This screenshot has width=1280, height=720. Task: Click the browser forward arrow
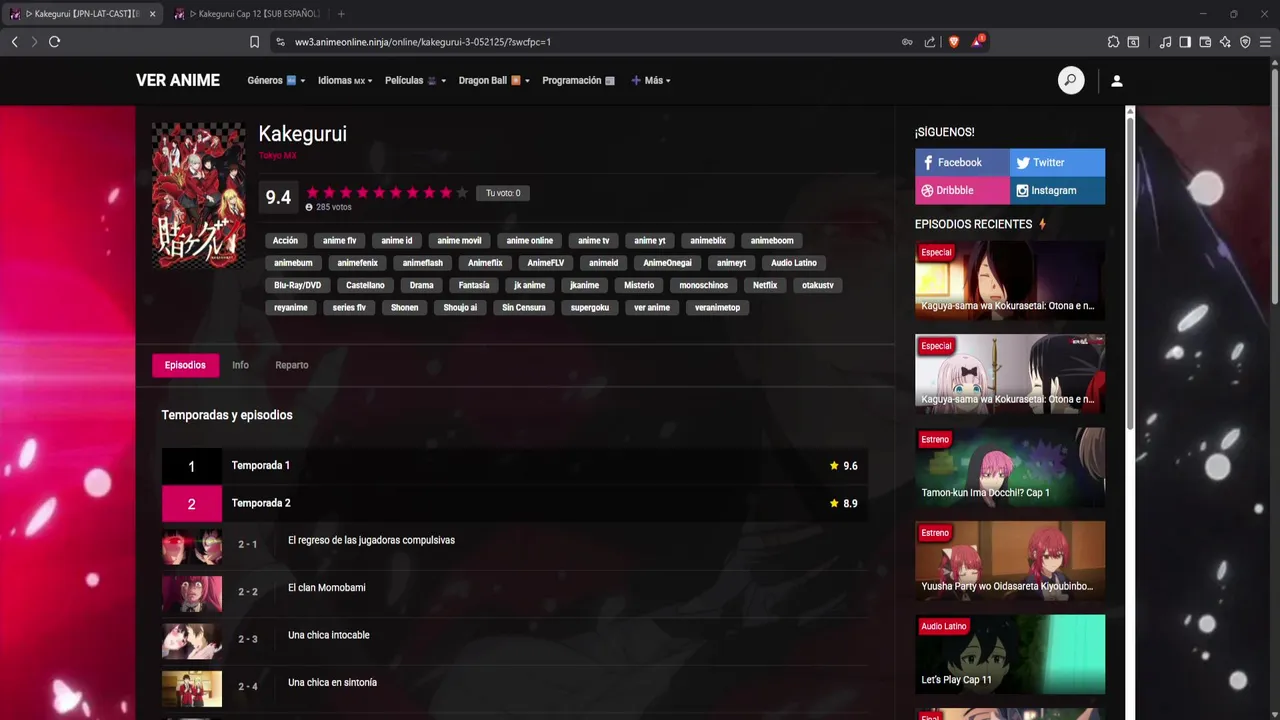pyautogui.click(x=34, y=42)
